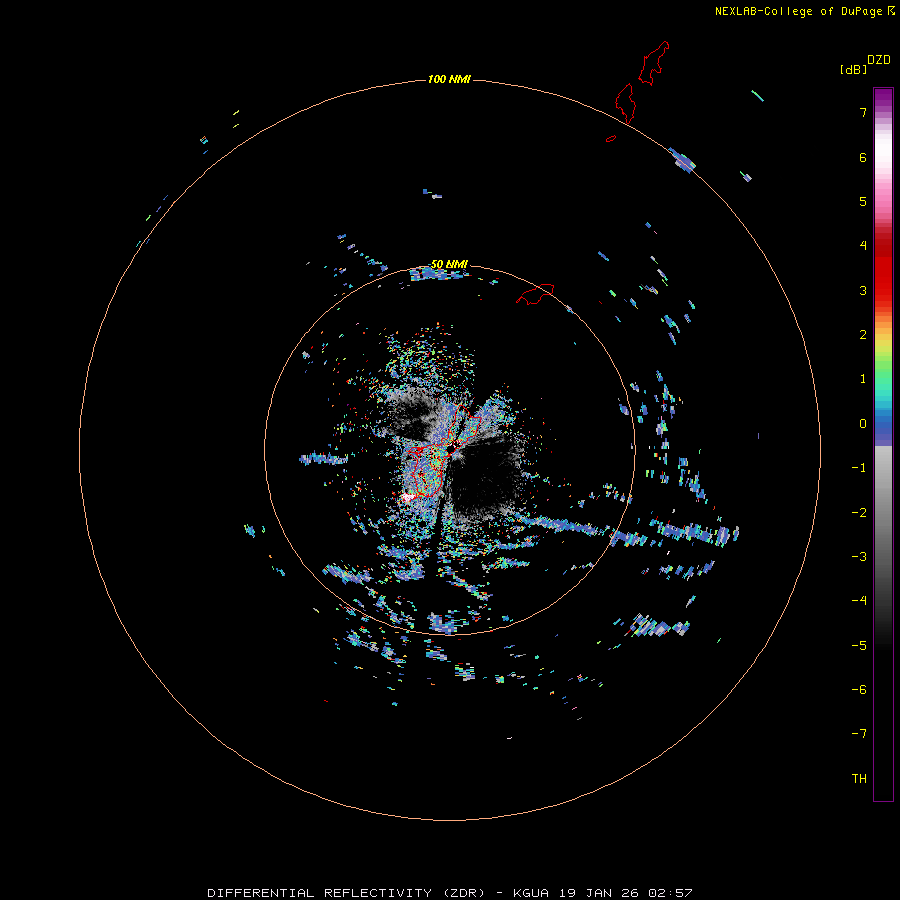Click the ZDR color scale bar
The height and width of the screenshot is (900, 900).
[x=883, y=444]
